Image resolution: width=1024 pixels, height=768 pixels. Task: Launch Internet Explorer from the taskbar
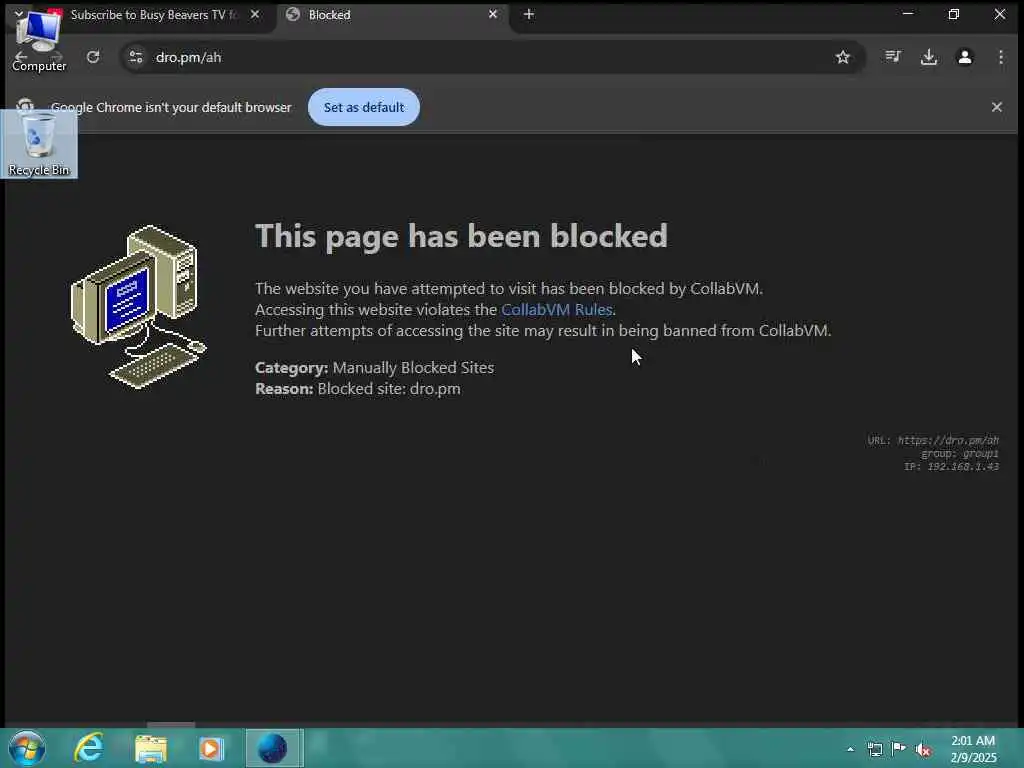coord(89,748)
